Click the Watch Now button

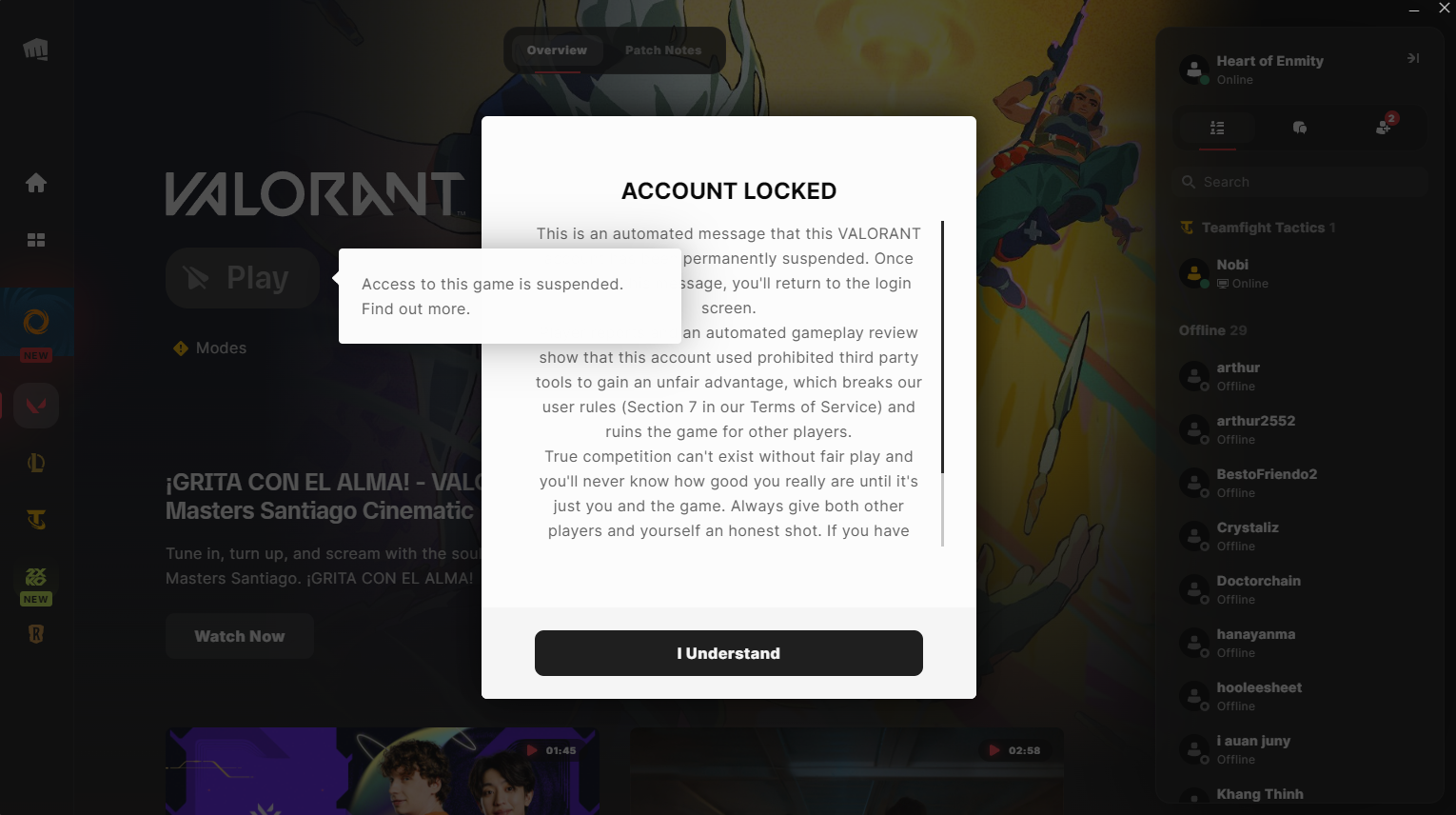[240, 636]
